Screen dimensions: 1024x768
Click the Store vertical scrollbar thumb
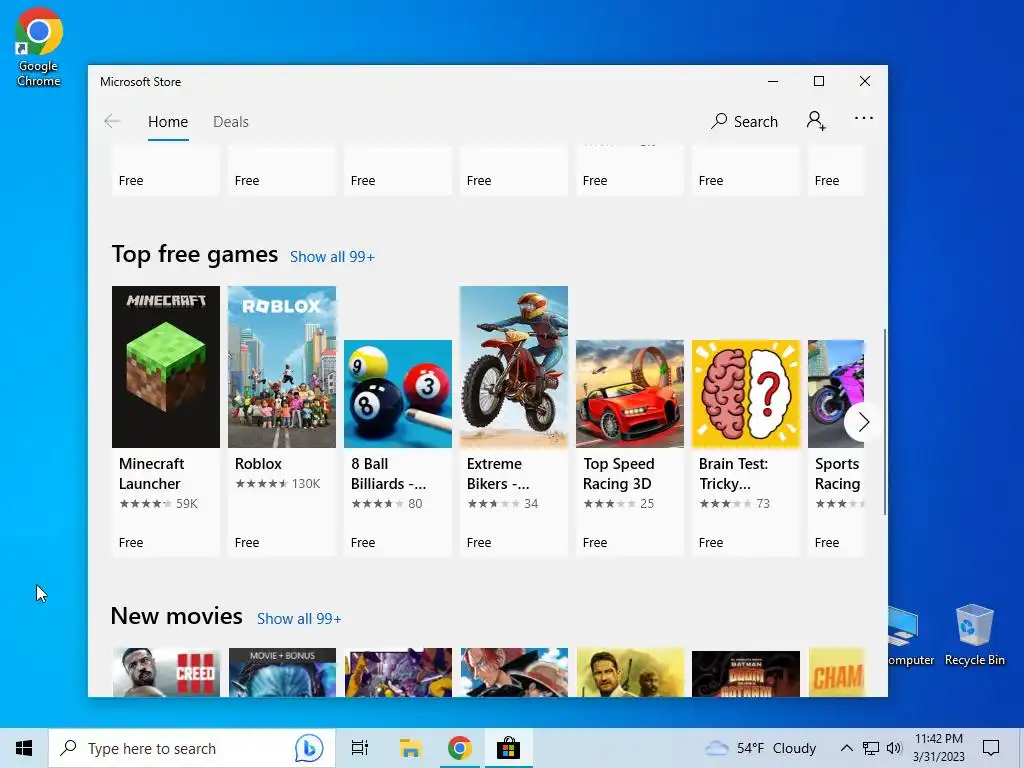tap(885, 421)
